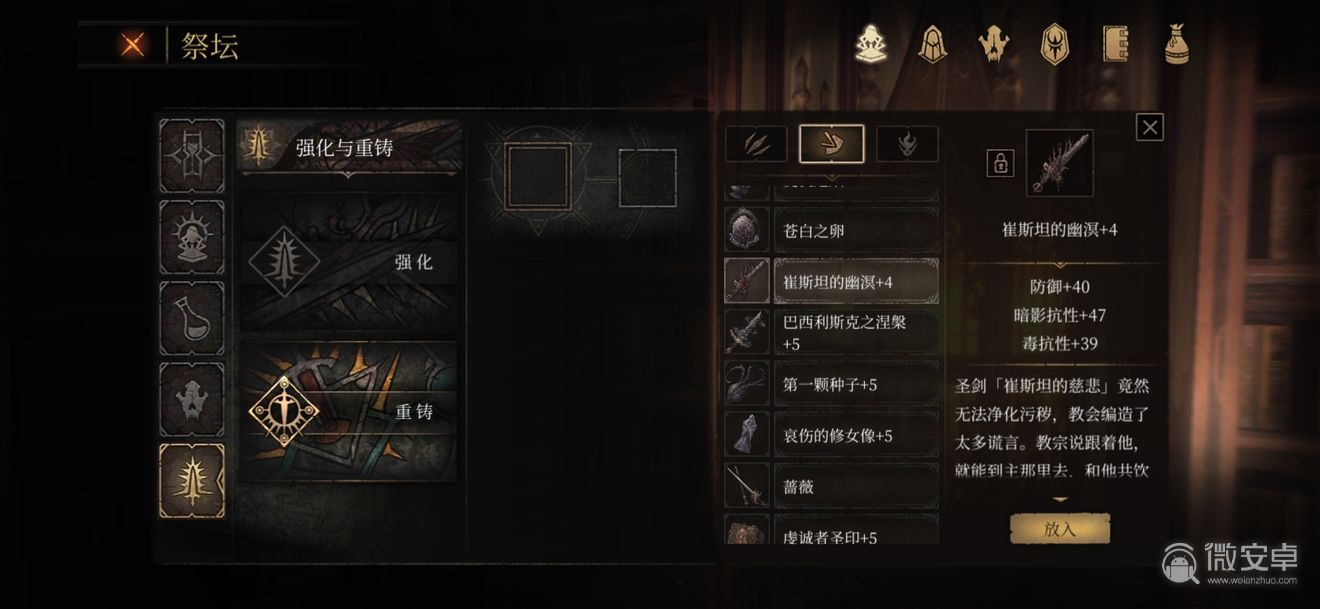The image size is (1320, 609).
Task: Expand description with the small down arrow
Action: (x=1060, y=499)
